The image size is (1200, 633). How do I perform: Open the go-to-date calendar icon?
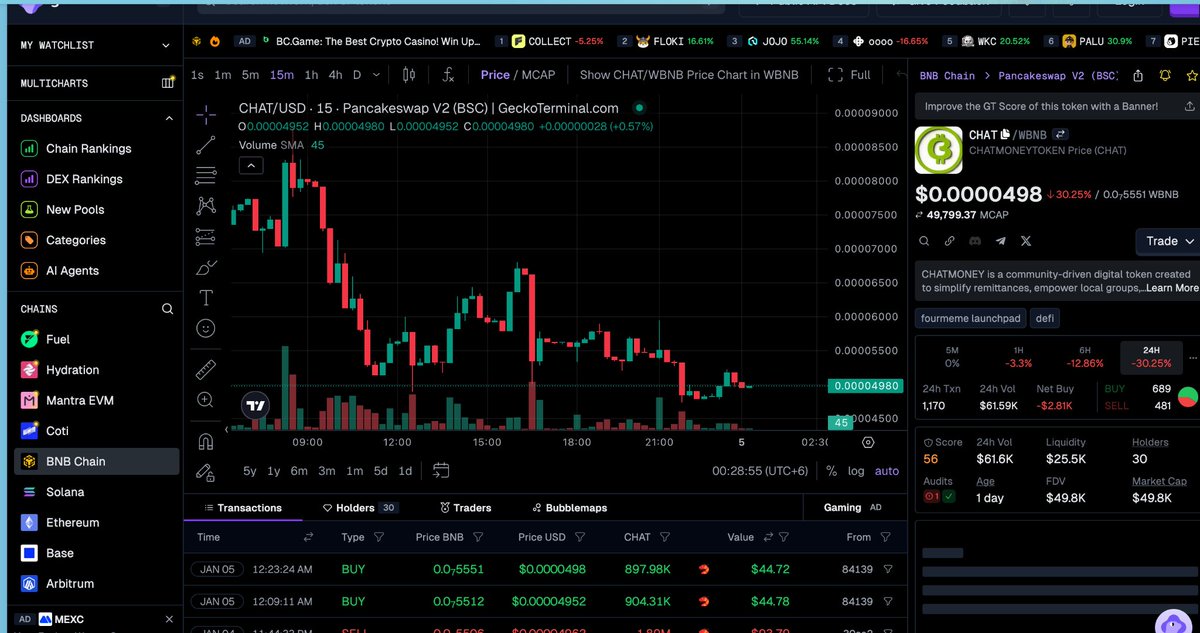[441, 470]
